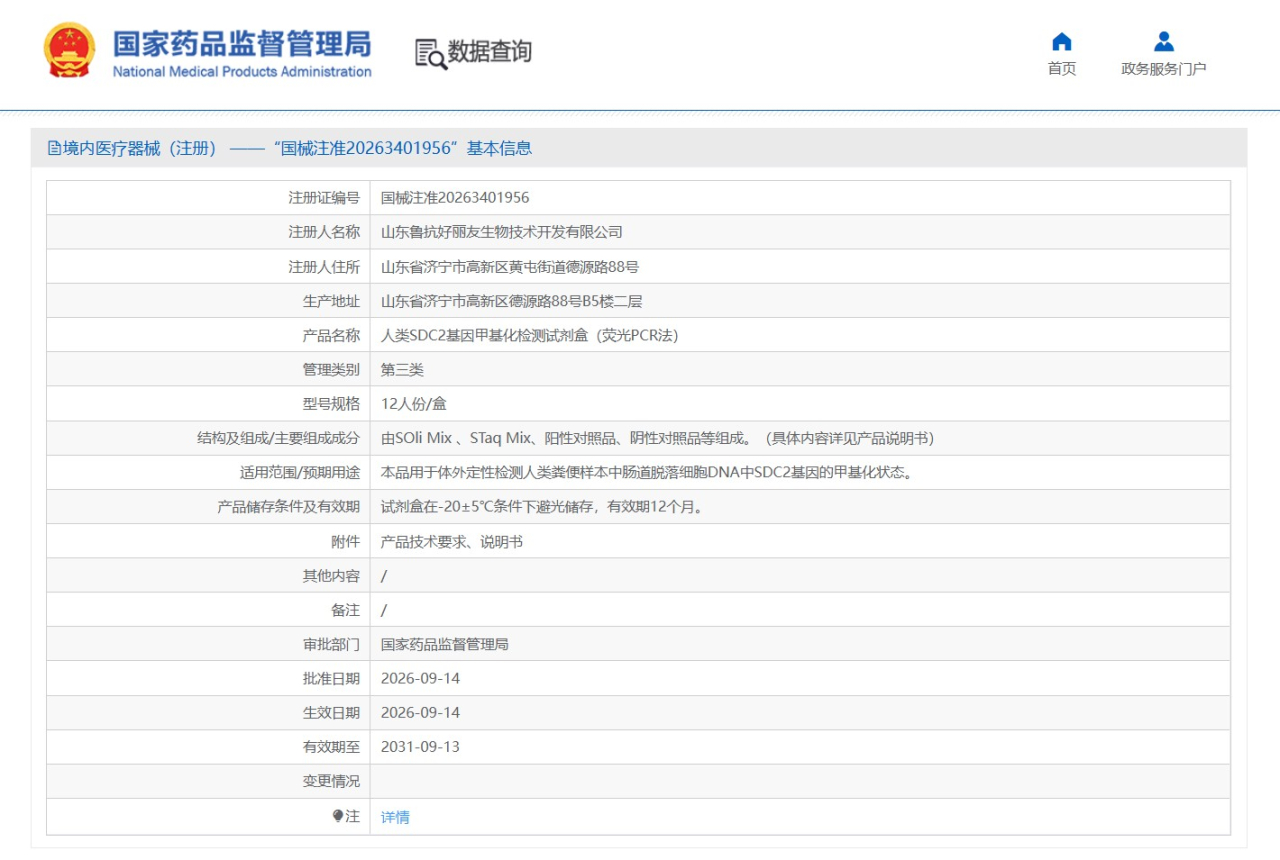Click the 首页 label
Screen dimensions: 1280x860
[x=1062, y=69]
